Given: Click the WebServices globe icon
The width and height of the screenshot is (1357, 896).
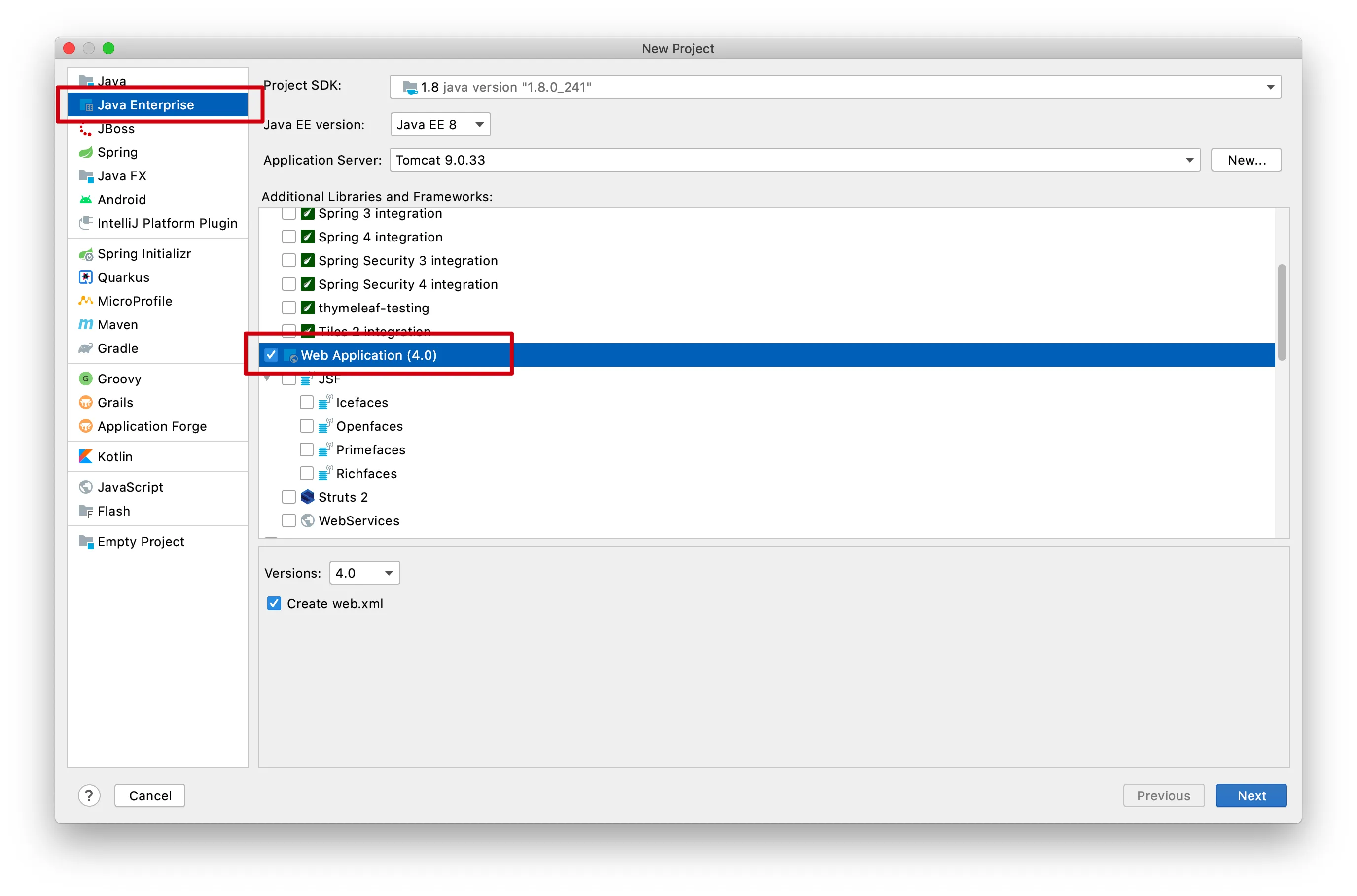Looking at the screenshot, I should tap(308, 521).
